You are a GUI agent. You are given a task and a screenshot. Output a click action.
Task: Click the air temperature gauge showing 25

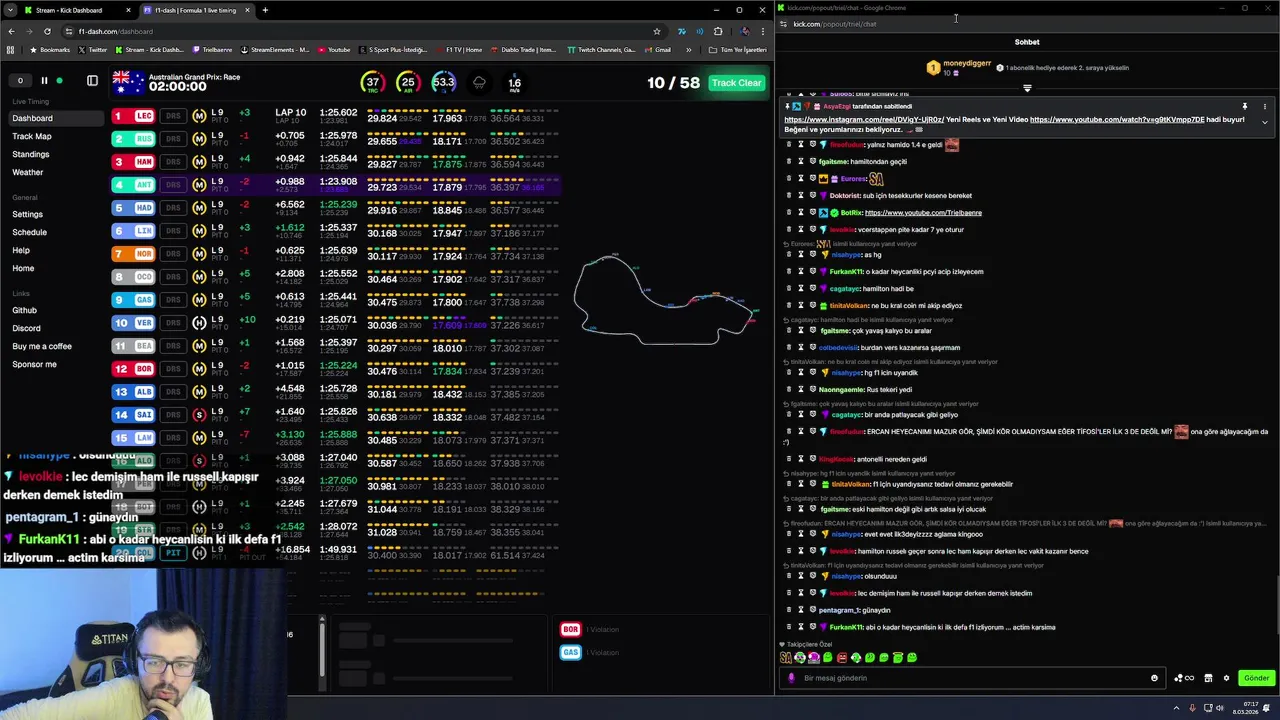407,83
